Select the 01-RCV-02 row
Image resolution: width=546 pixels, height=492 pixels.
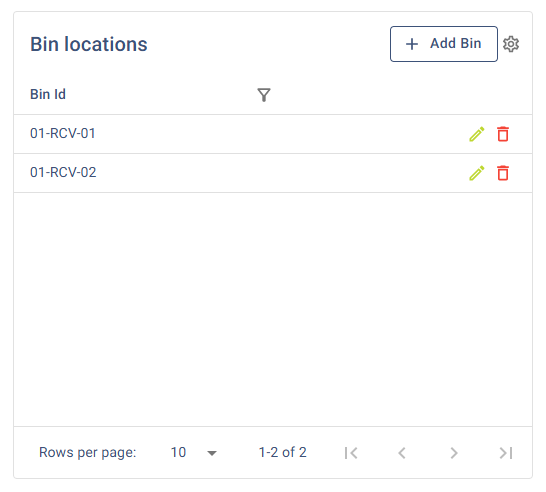(273, 173)
